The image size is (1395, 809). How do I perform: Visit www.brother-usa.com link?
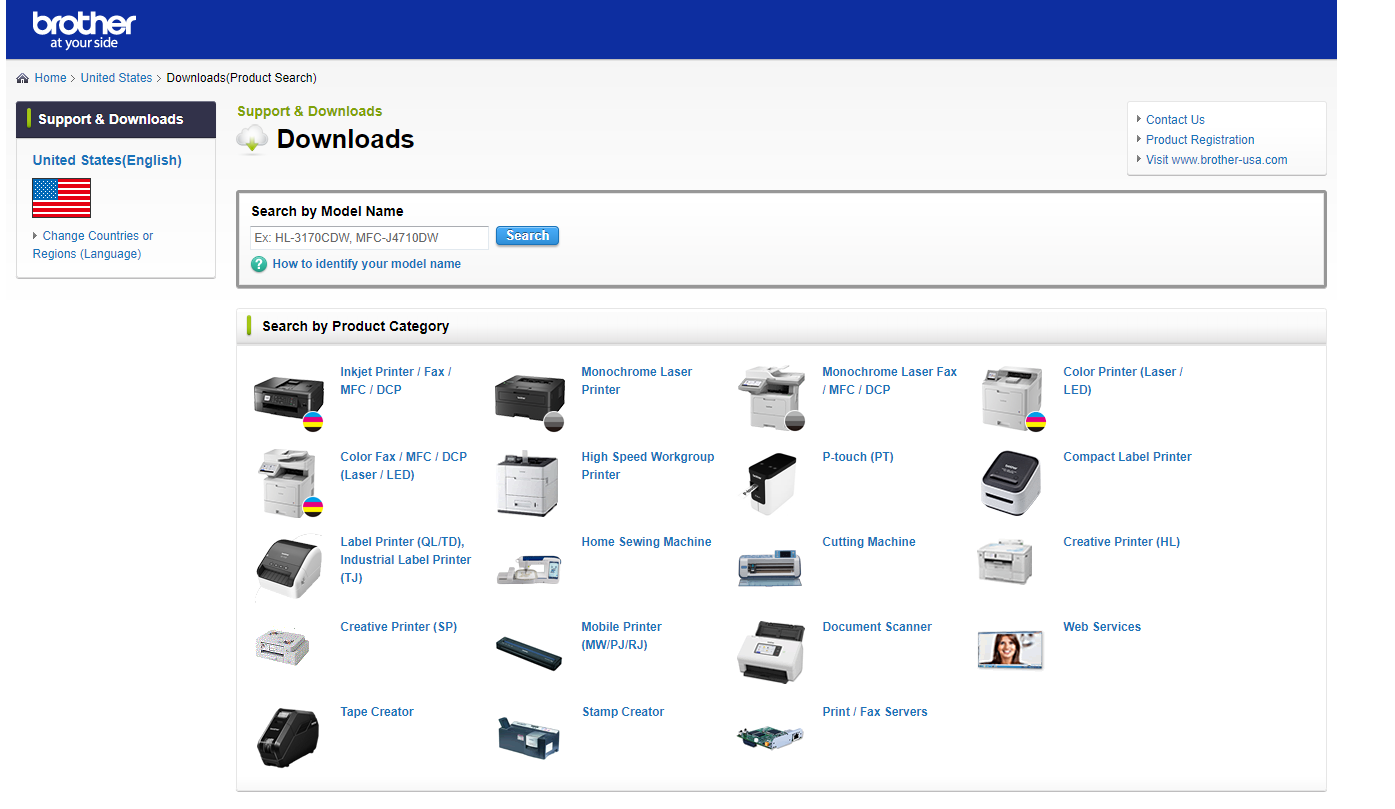[1217, 160]
